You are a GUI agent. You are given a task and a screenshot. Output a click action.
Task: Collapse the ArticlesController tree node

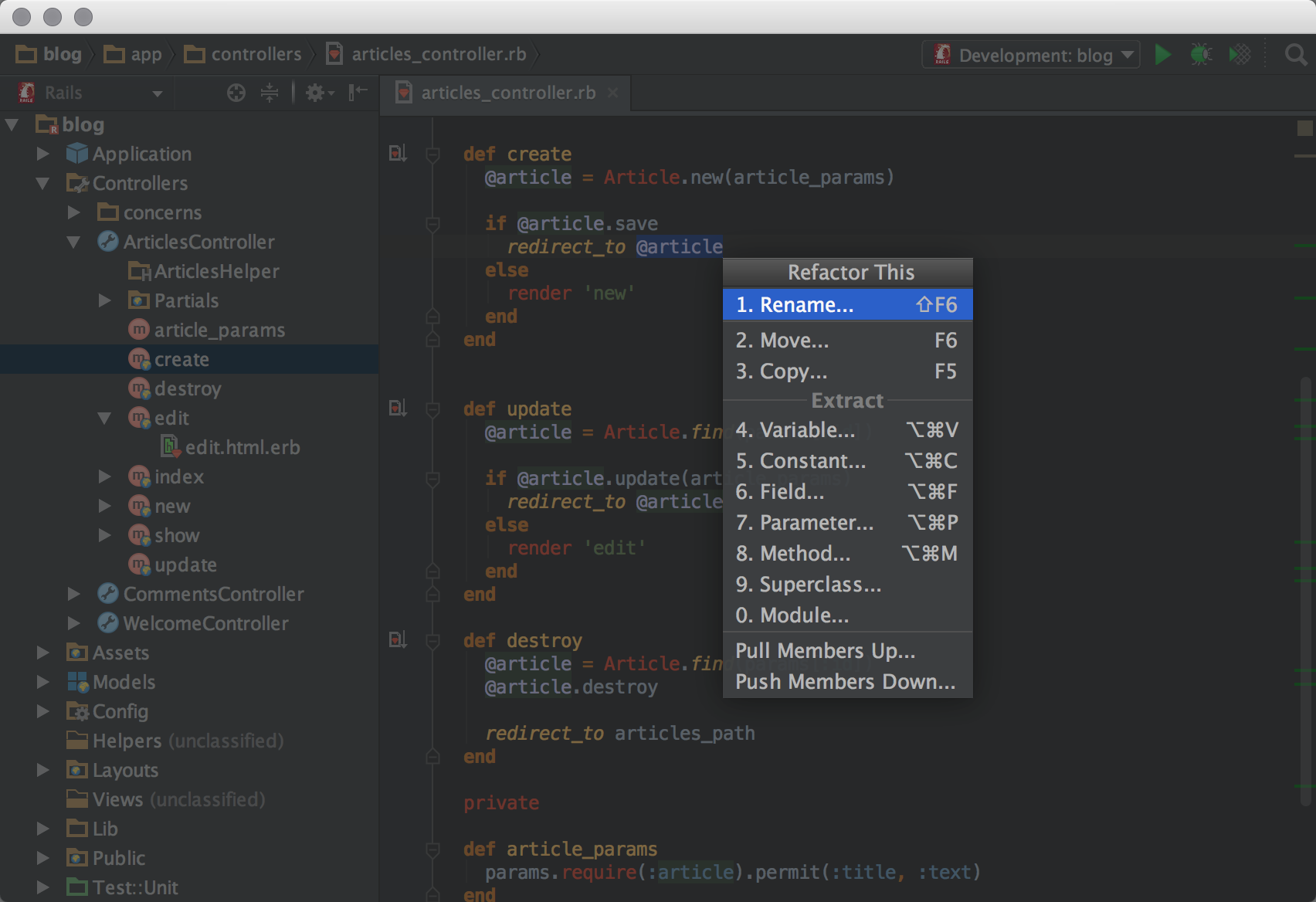point(74,242)
